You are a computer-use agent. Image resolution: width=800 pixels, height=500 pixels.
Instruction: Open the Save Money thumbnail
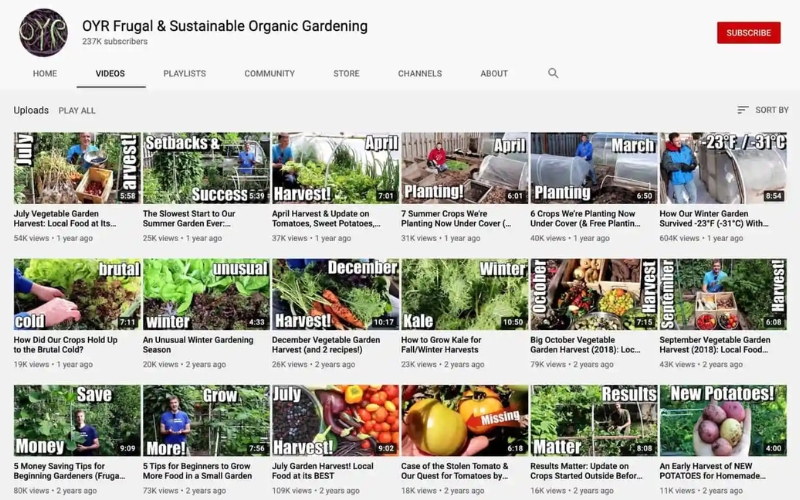pos(77,420)
